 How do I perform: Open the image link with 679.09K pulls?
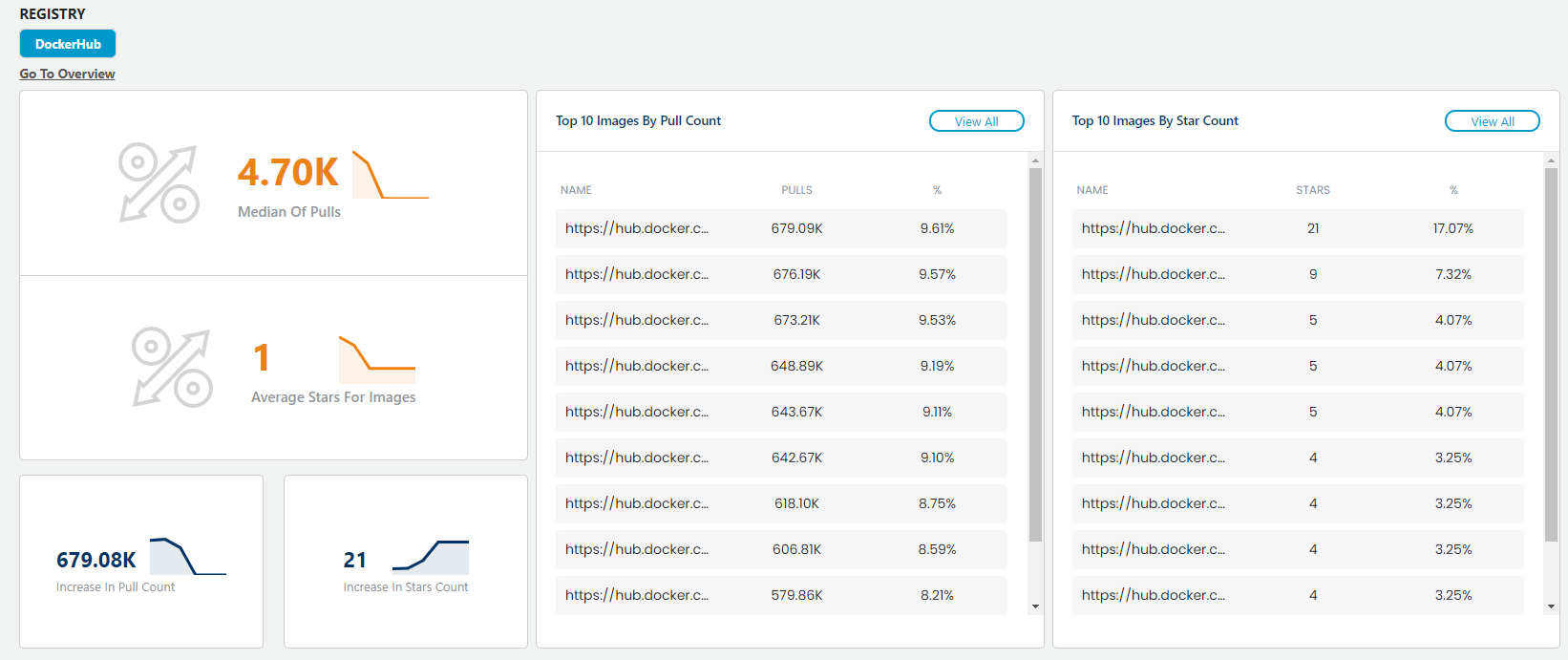click(x=636, y=228)
